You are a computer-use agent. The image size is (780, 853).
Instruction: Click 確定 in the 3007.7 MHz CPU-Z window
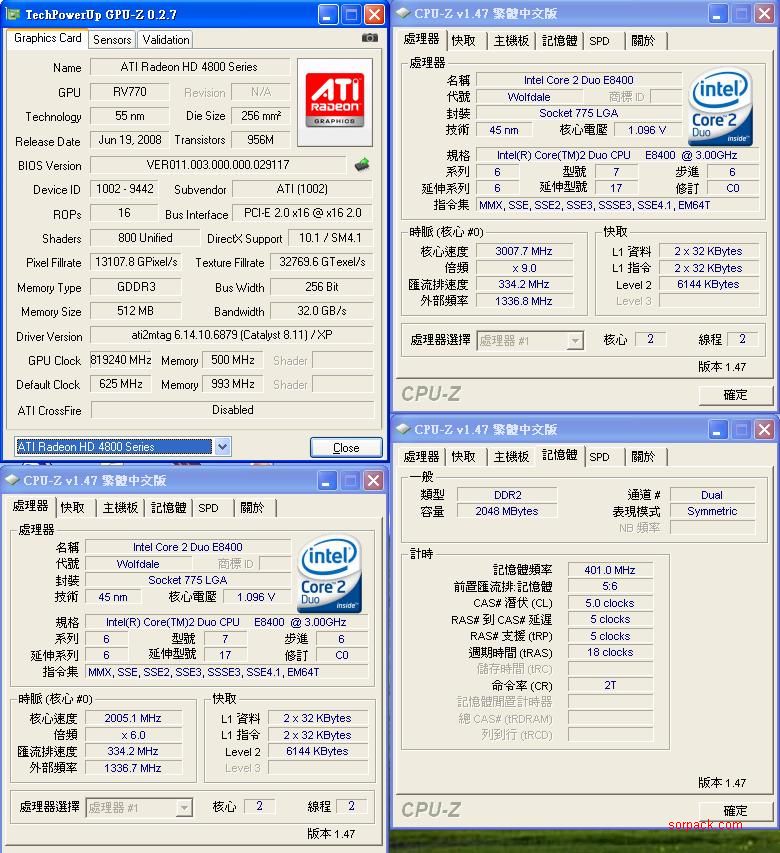pos(735,394)
